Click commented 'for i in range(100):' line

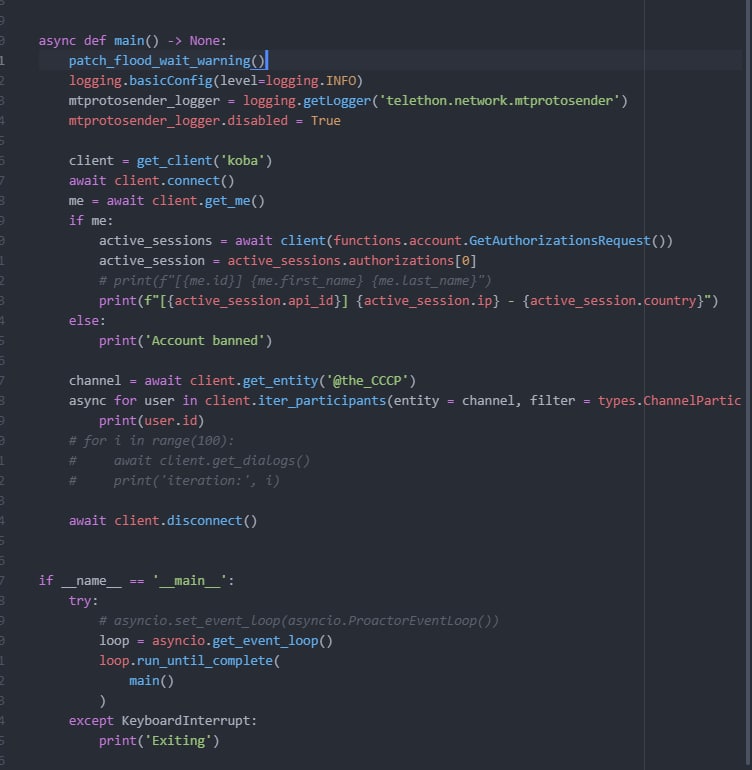(x=151, y=441)
